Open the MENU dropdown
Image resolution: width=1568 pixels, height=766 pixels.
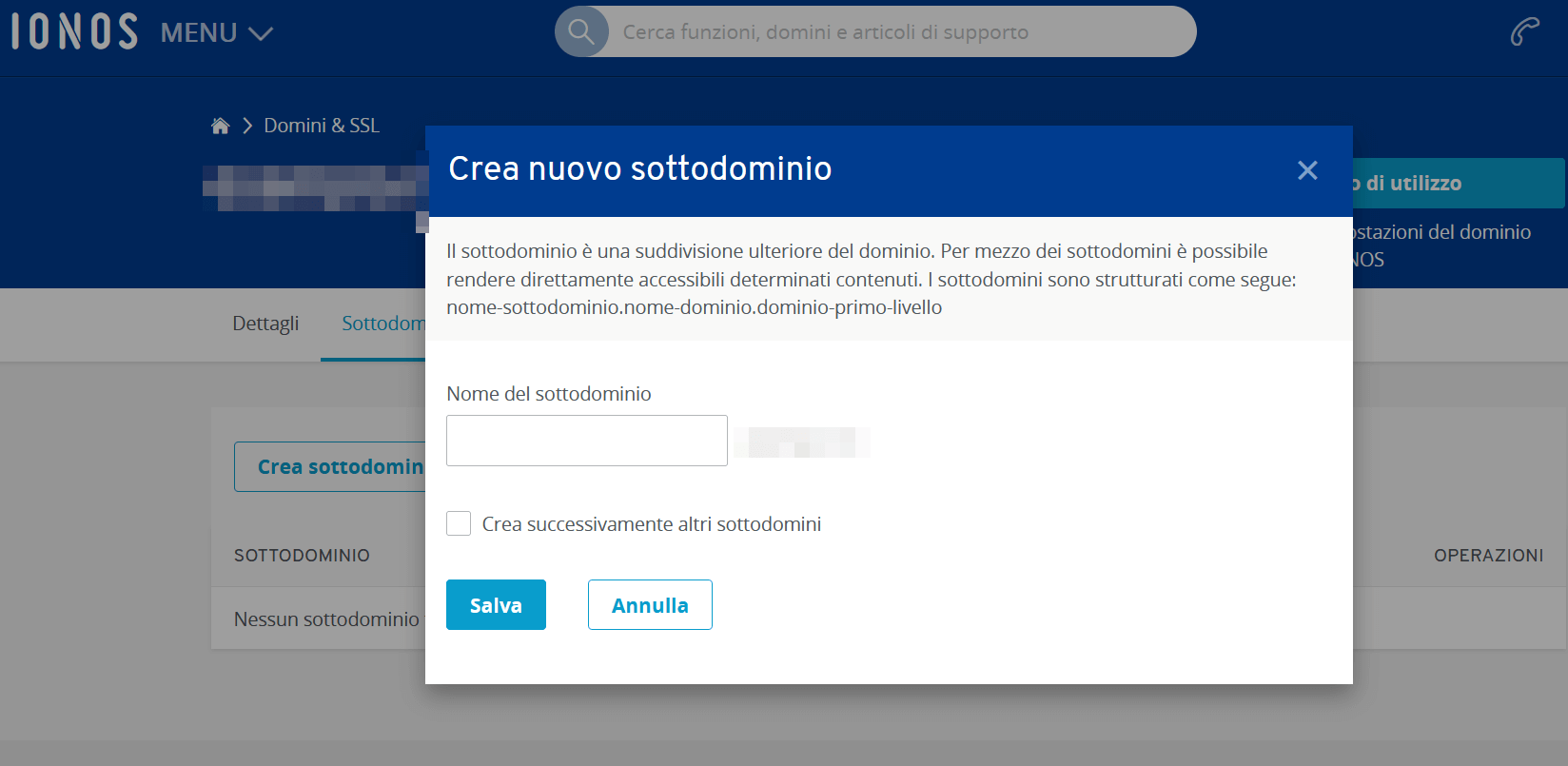216,33
